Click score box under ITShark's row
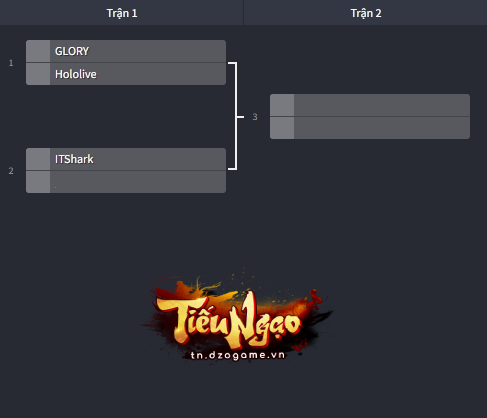Image resolution: width=487 pixels, height=418 pixels. click(38, 182)
